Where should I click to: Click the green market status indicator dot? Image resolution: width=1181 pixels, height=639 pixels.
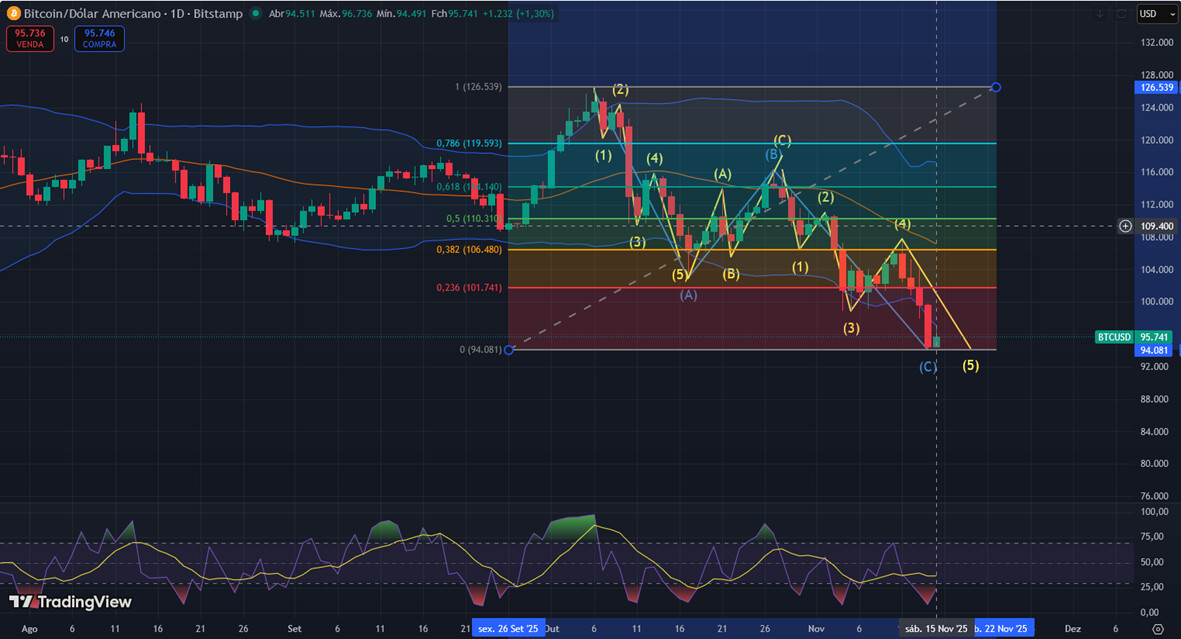pos(257,14)
